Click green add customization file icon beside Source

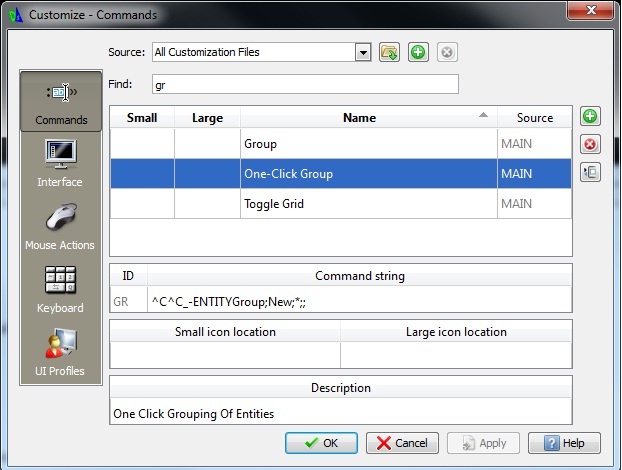pos(418,52)
